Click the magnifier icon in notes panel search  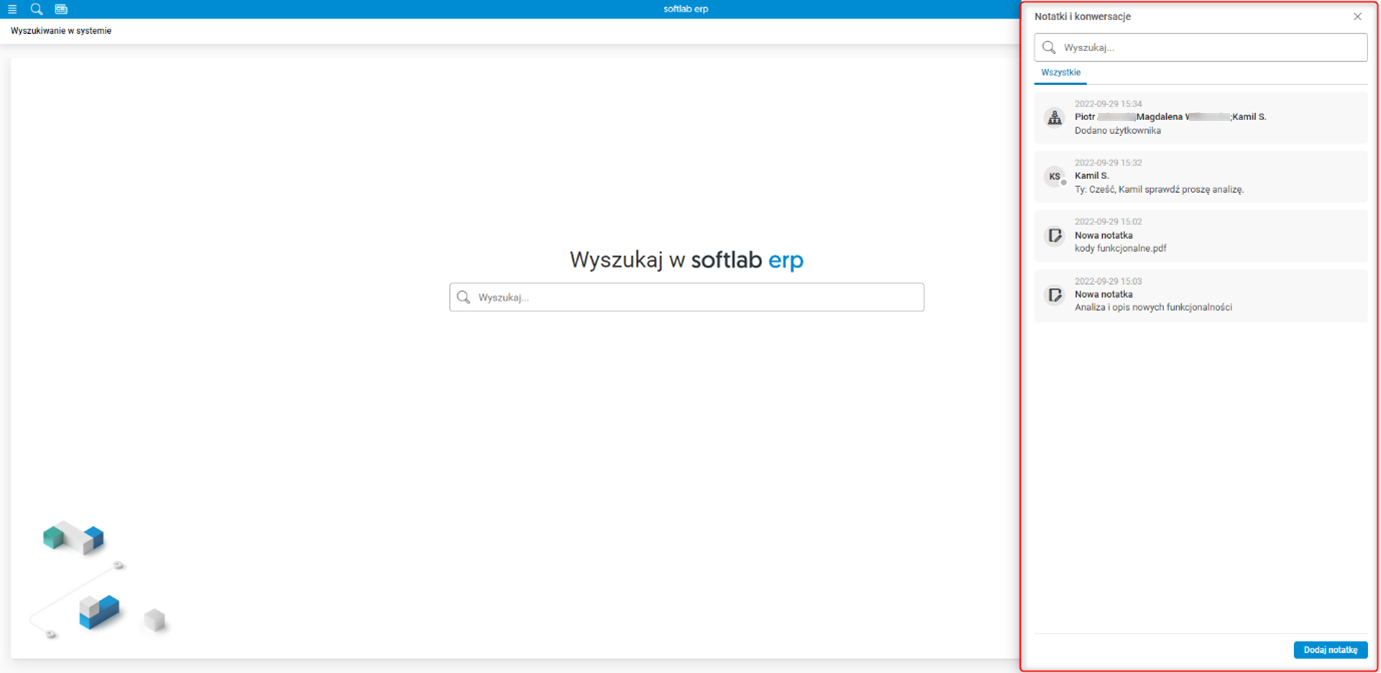(1049, 47)
